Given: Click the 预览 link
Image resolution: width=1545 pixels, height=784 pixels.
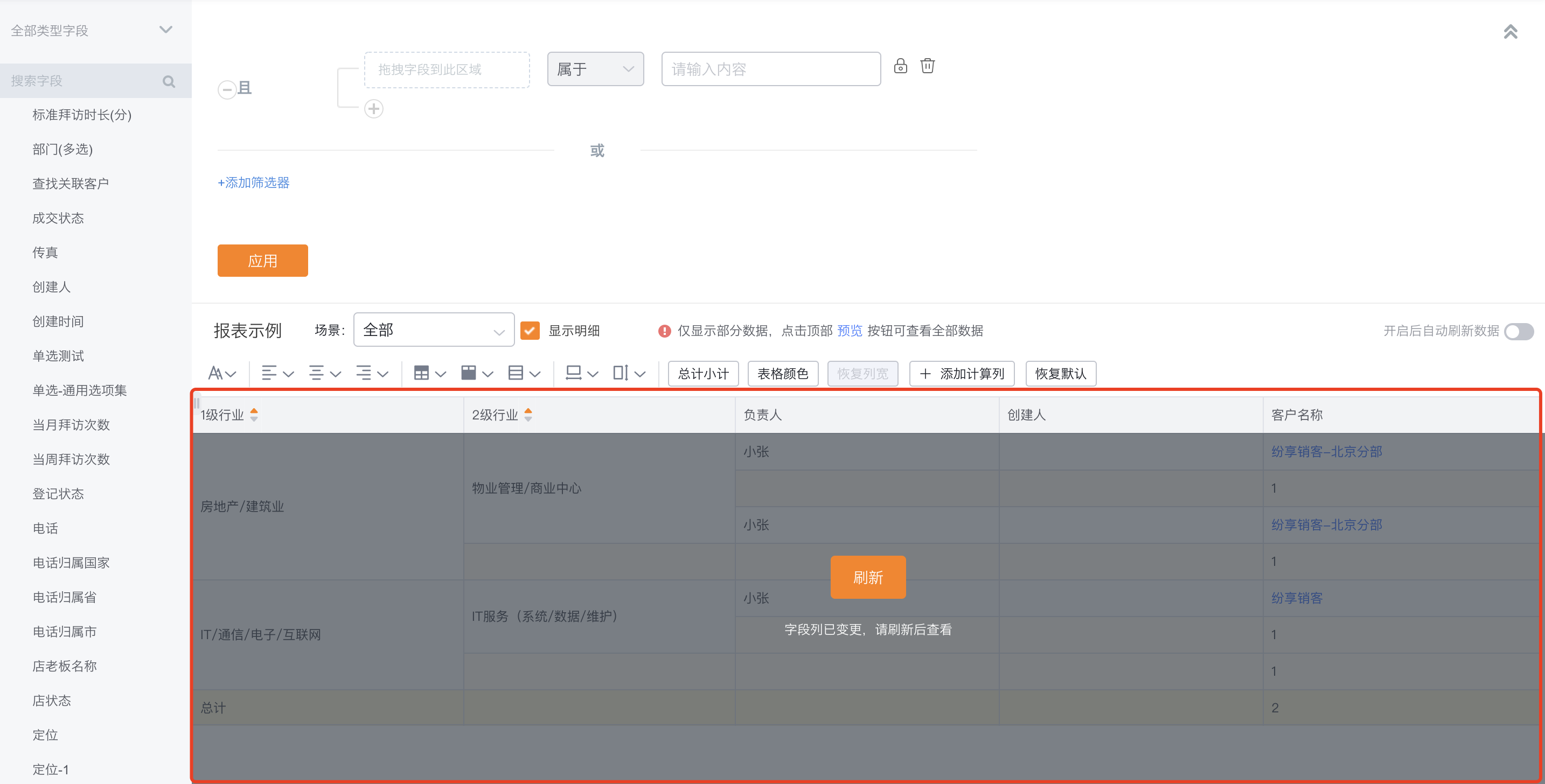Looking at the screenshot, I should [x=850, y=331].
